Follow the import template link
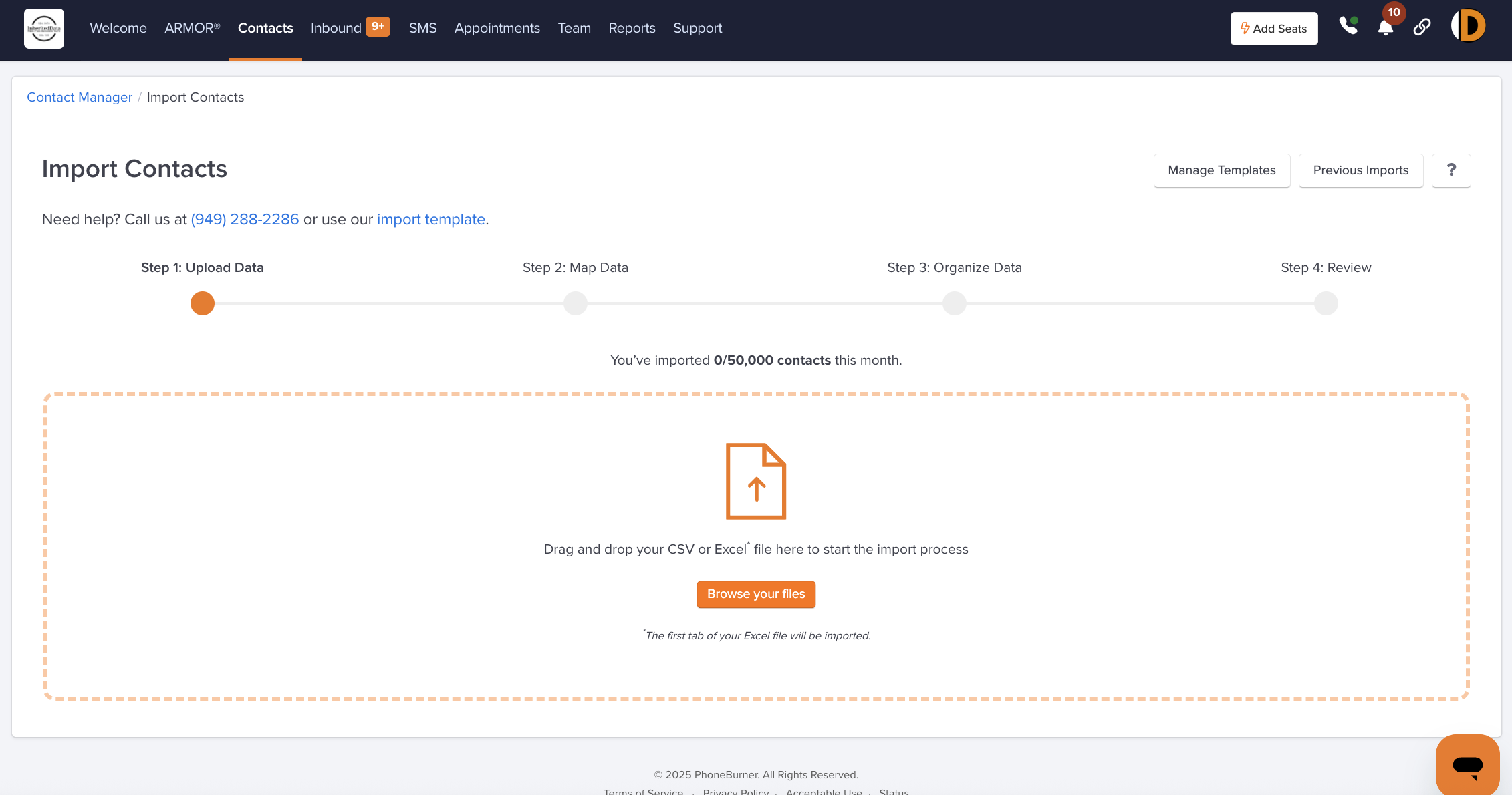This screenshot has width=1512, height=795. point(430,220)
